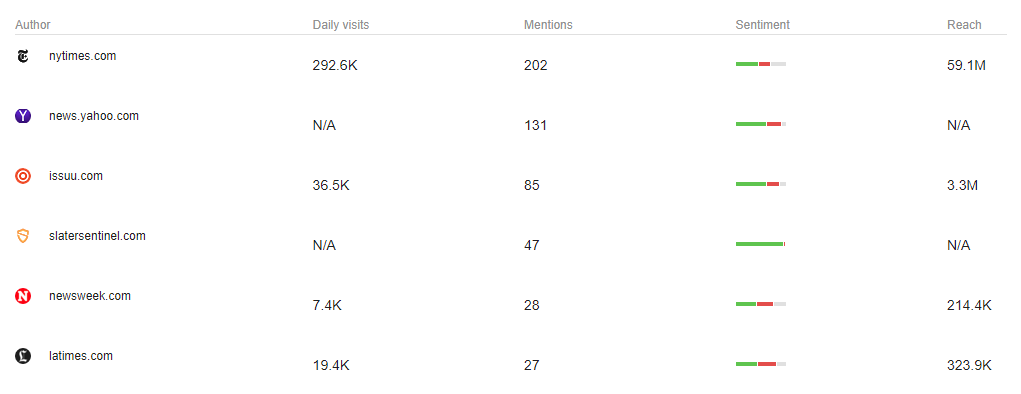
Task: Sort by the Mentions column header
Action: point(548,25)
